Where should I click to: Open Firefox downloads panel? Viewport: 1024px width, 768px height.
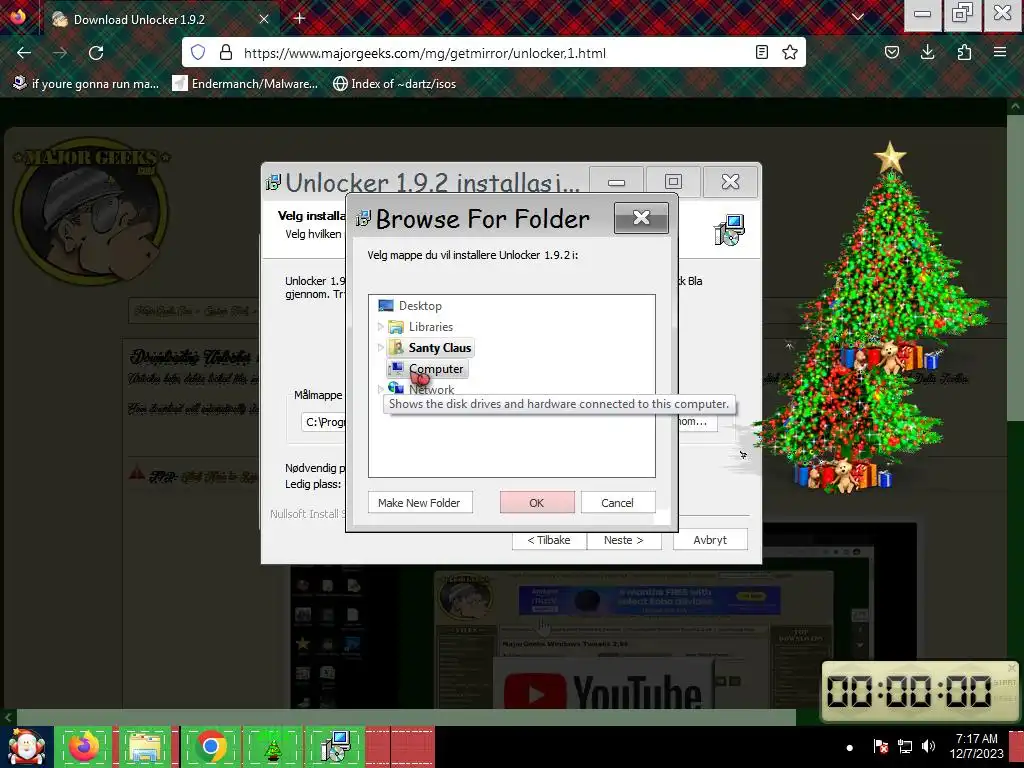[x=927, y=52]
